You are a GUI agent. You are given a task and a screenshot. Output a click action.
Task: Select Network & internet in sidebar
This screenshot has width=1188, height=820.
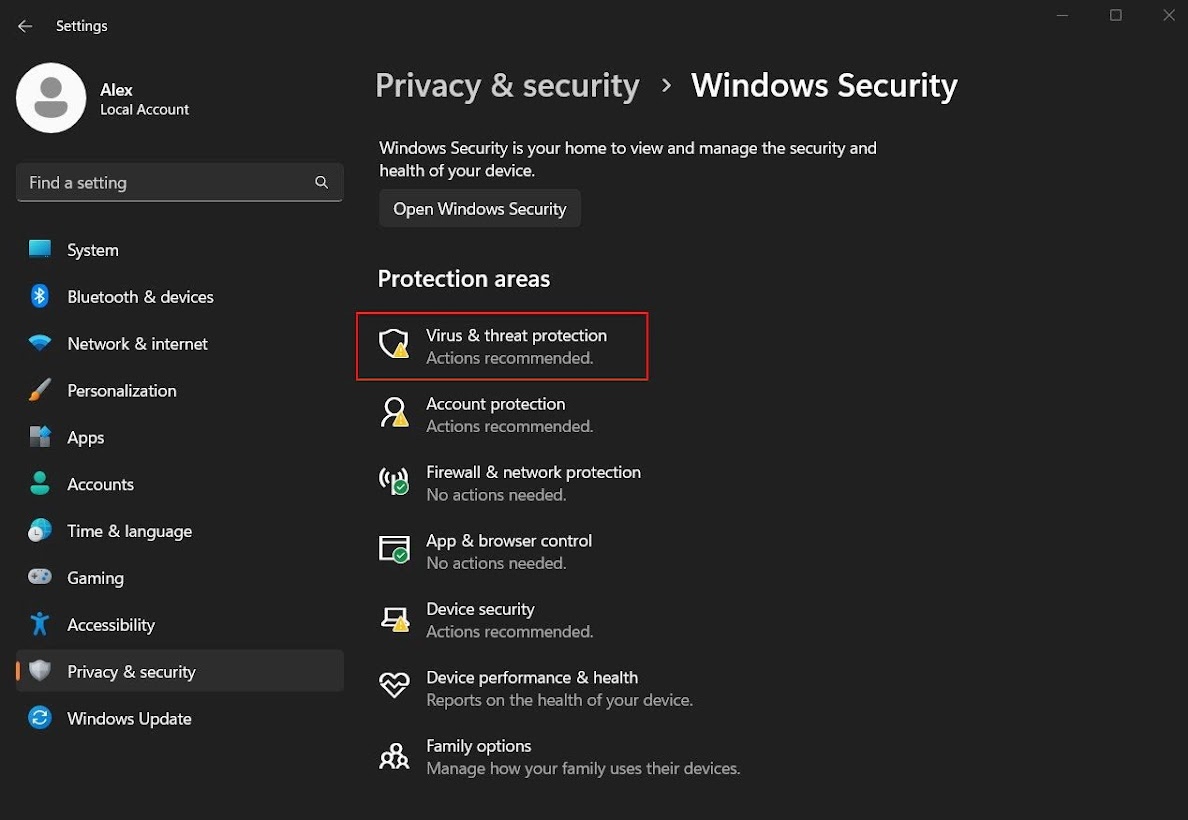[137, 344]
